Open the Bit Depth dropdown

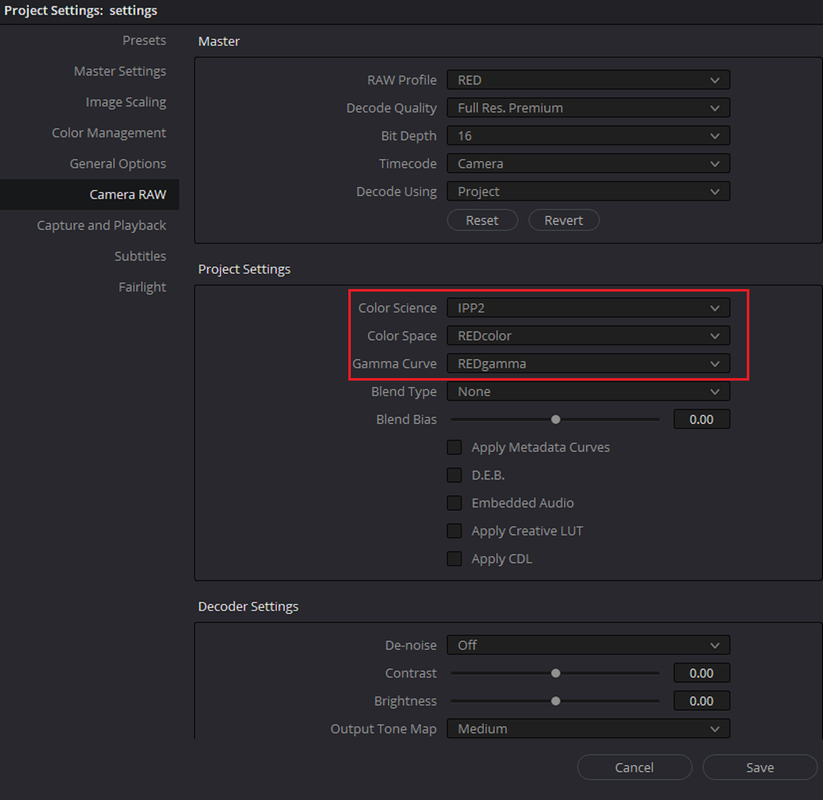point(588,136)
